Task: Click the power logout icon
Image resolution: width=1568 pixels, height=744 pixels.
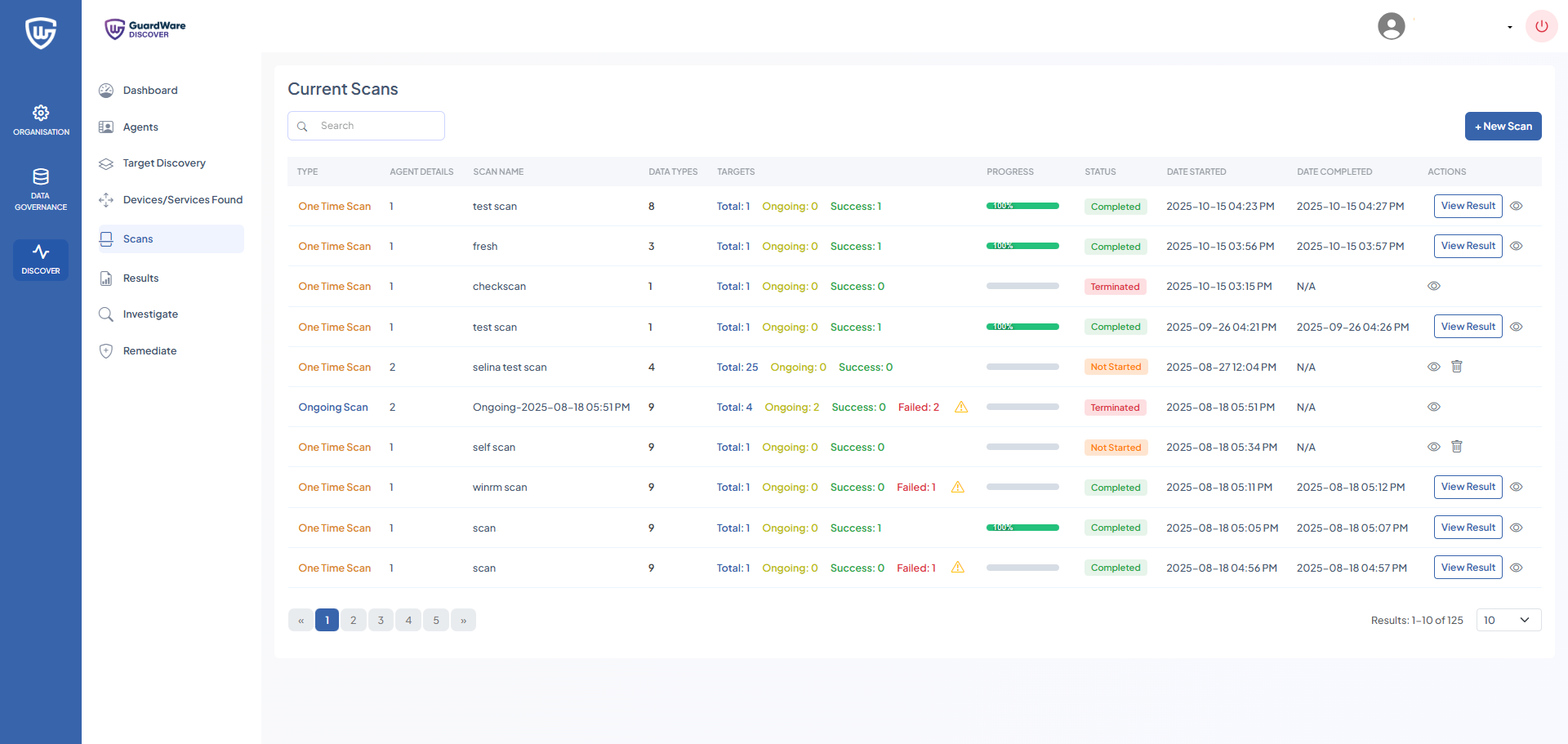Action: click(1541, 26)
